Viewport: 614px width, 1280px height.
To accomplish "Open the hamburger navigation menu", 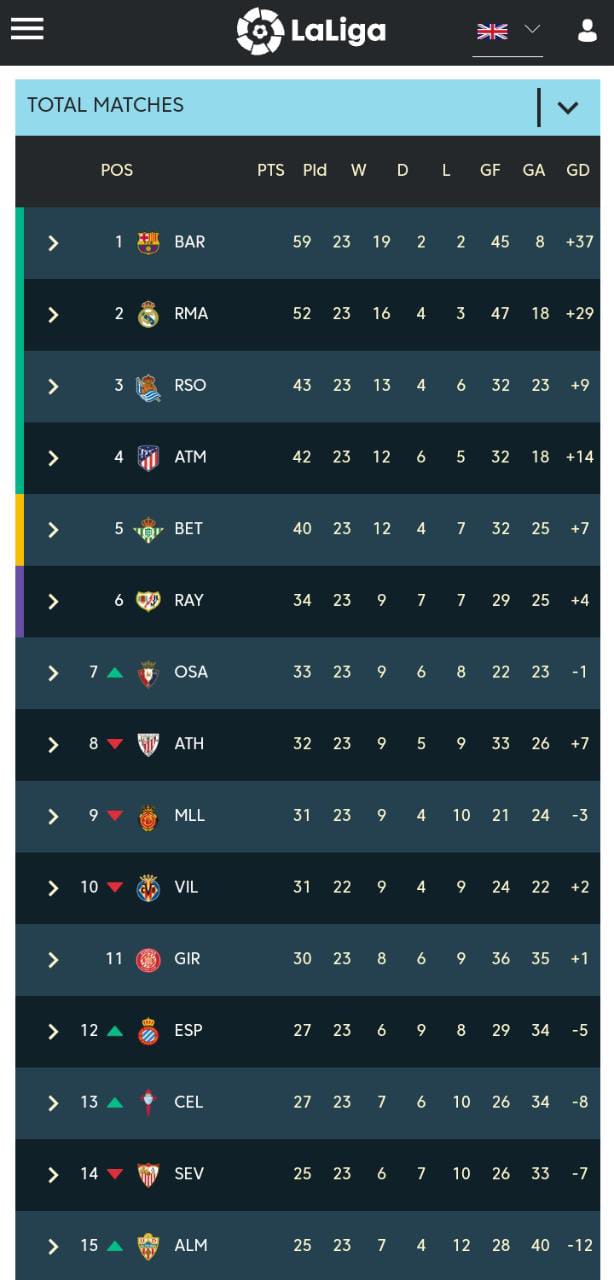I will pyautogui.click(x=27, y=29).
